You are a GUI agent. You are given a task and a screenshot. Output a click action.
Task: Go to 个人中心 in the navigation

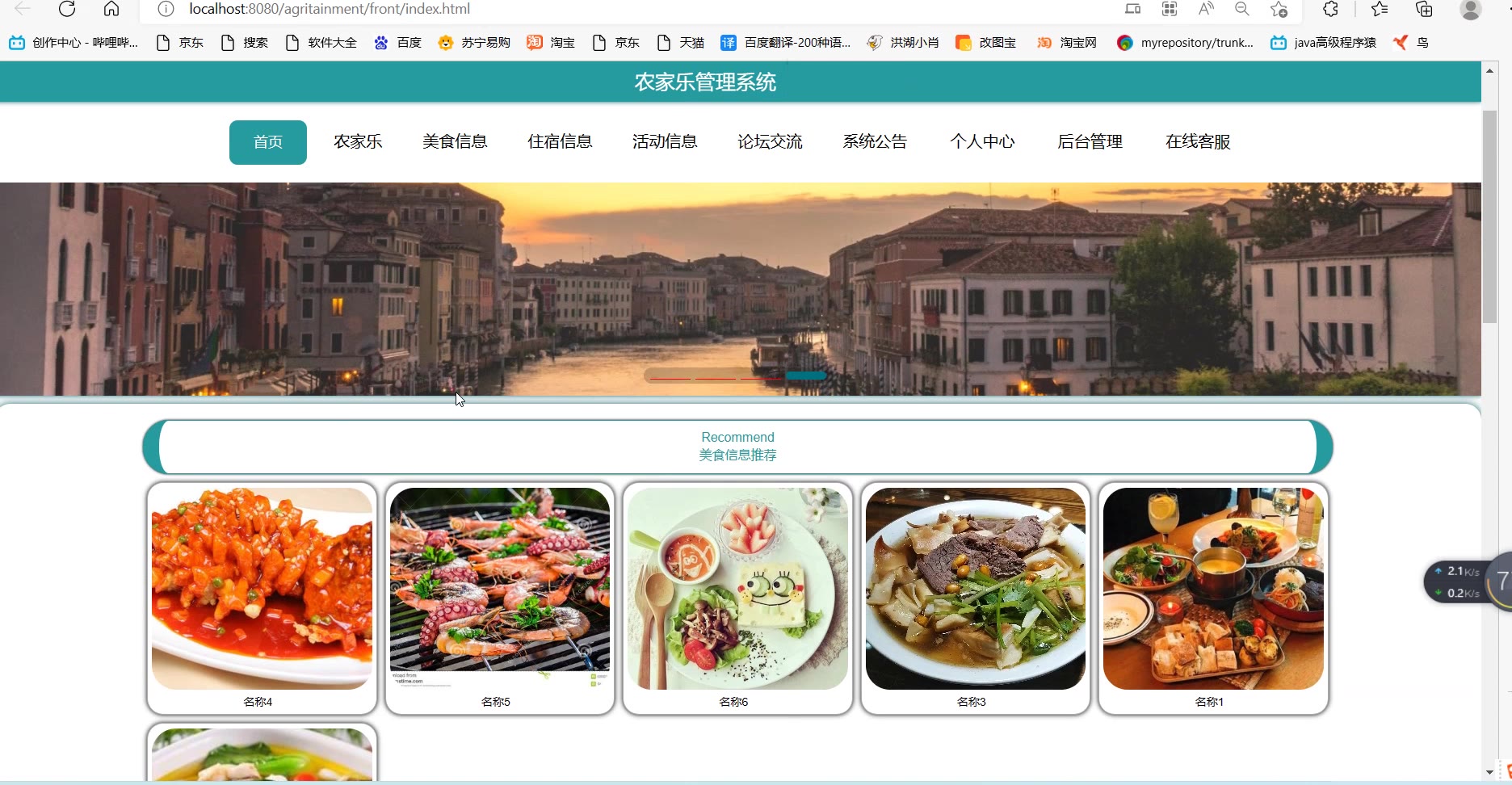(982, 142)
